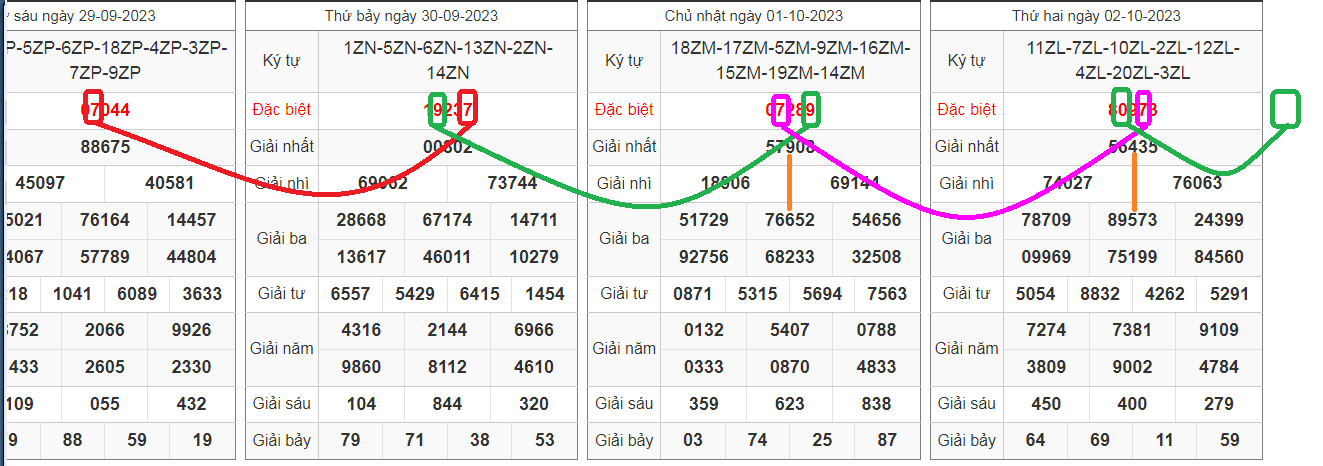Open the Thứ hai ngày 02-10-2023 header
Viewport: 1323px width, 466px height.
[1096, 16]
